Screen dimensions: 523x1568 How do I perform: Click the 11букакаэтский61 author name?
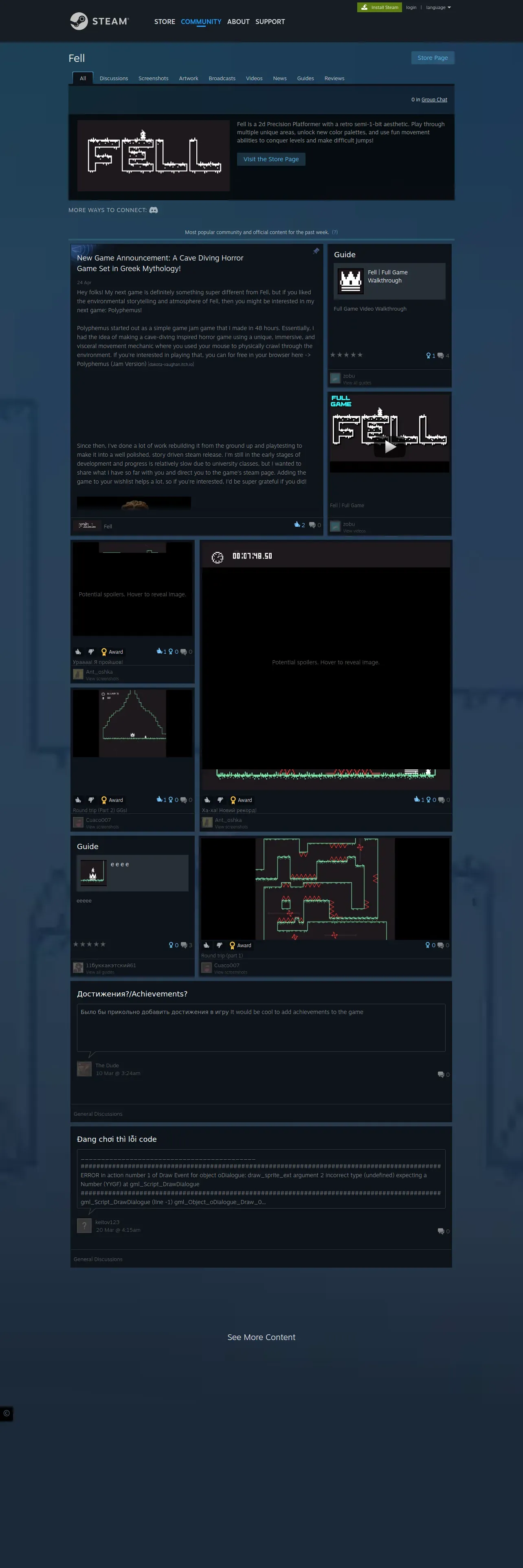111,966
